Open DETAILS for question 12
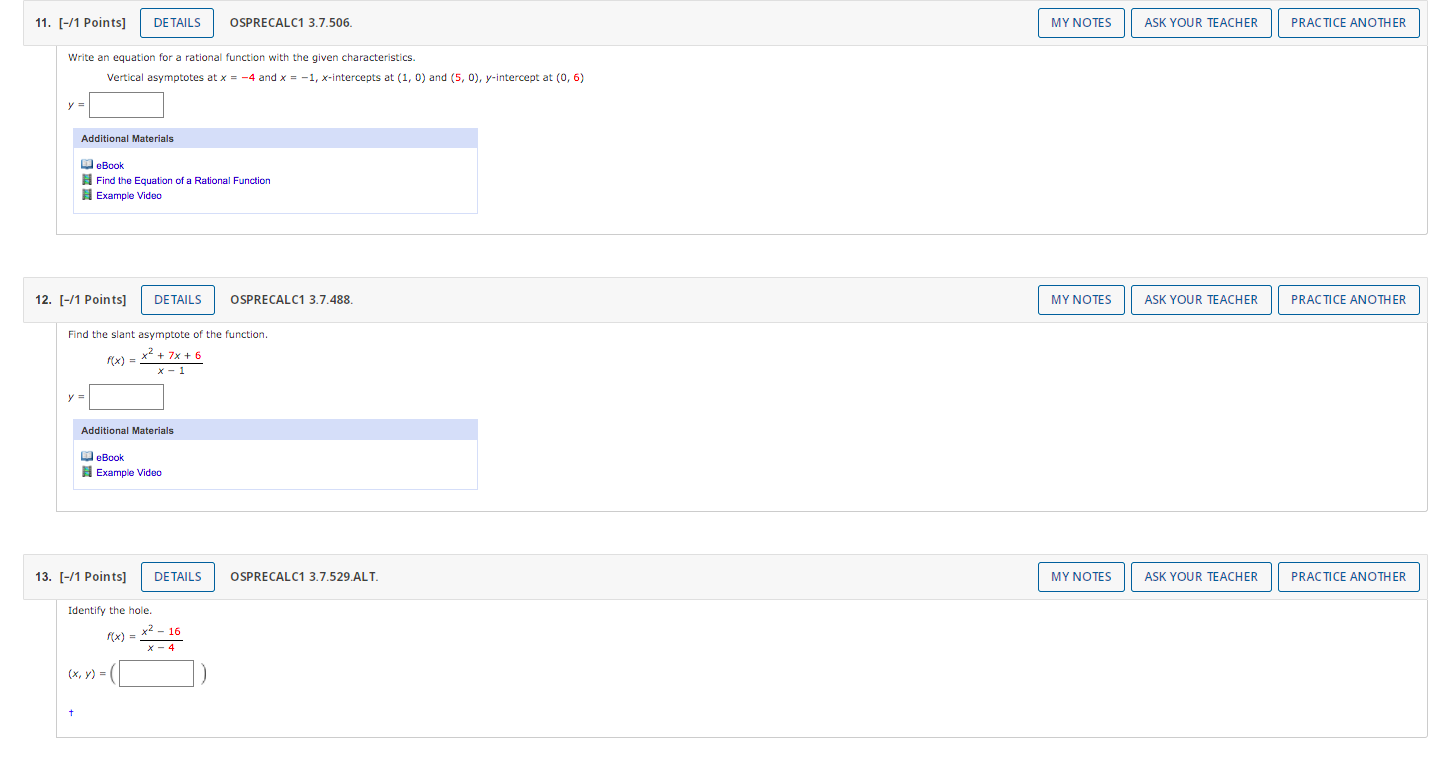 pos(177,299)
